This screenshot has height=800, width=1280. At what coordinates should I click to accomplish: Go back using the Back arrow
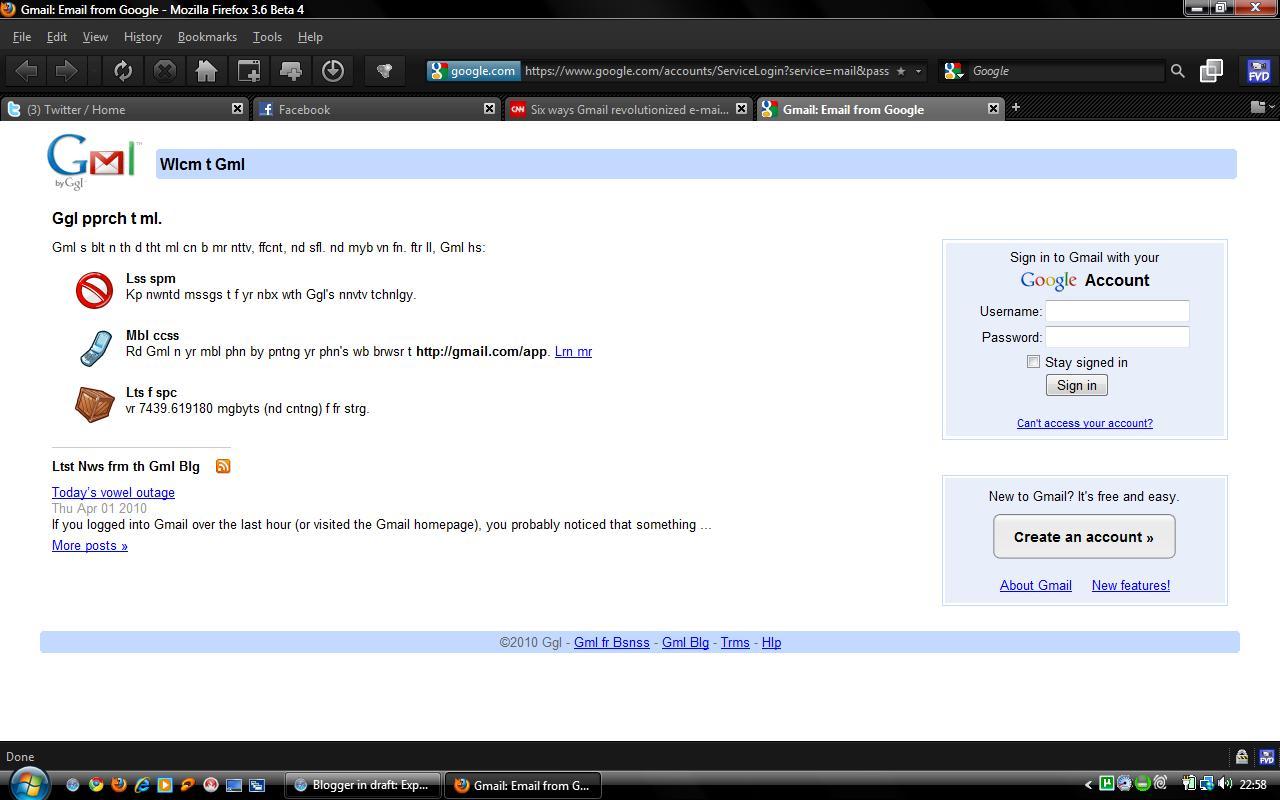coord(27,71)
